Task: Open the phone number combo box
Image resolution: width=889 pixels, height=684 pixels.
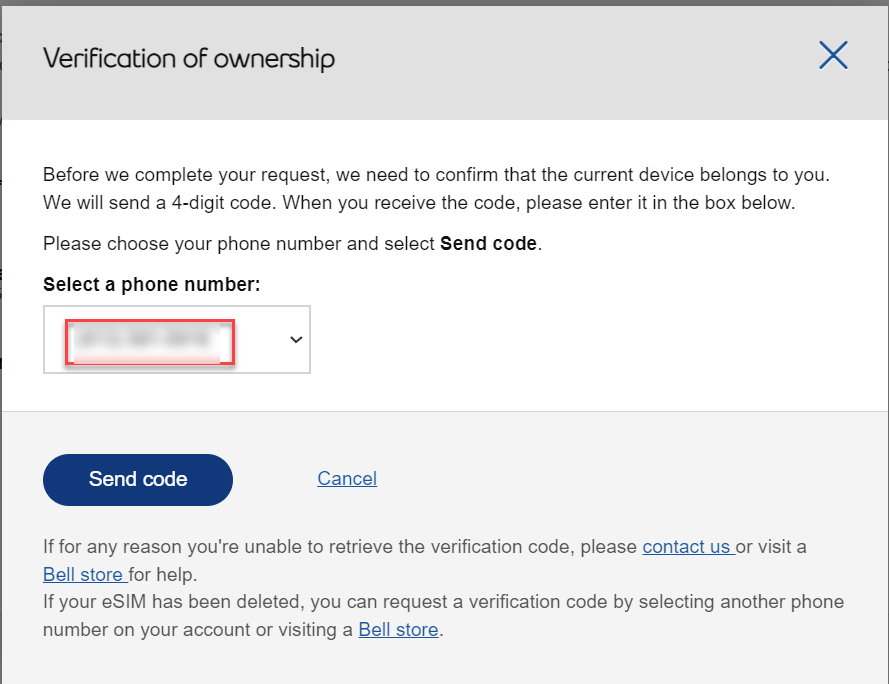Action: pos(177,340)
